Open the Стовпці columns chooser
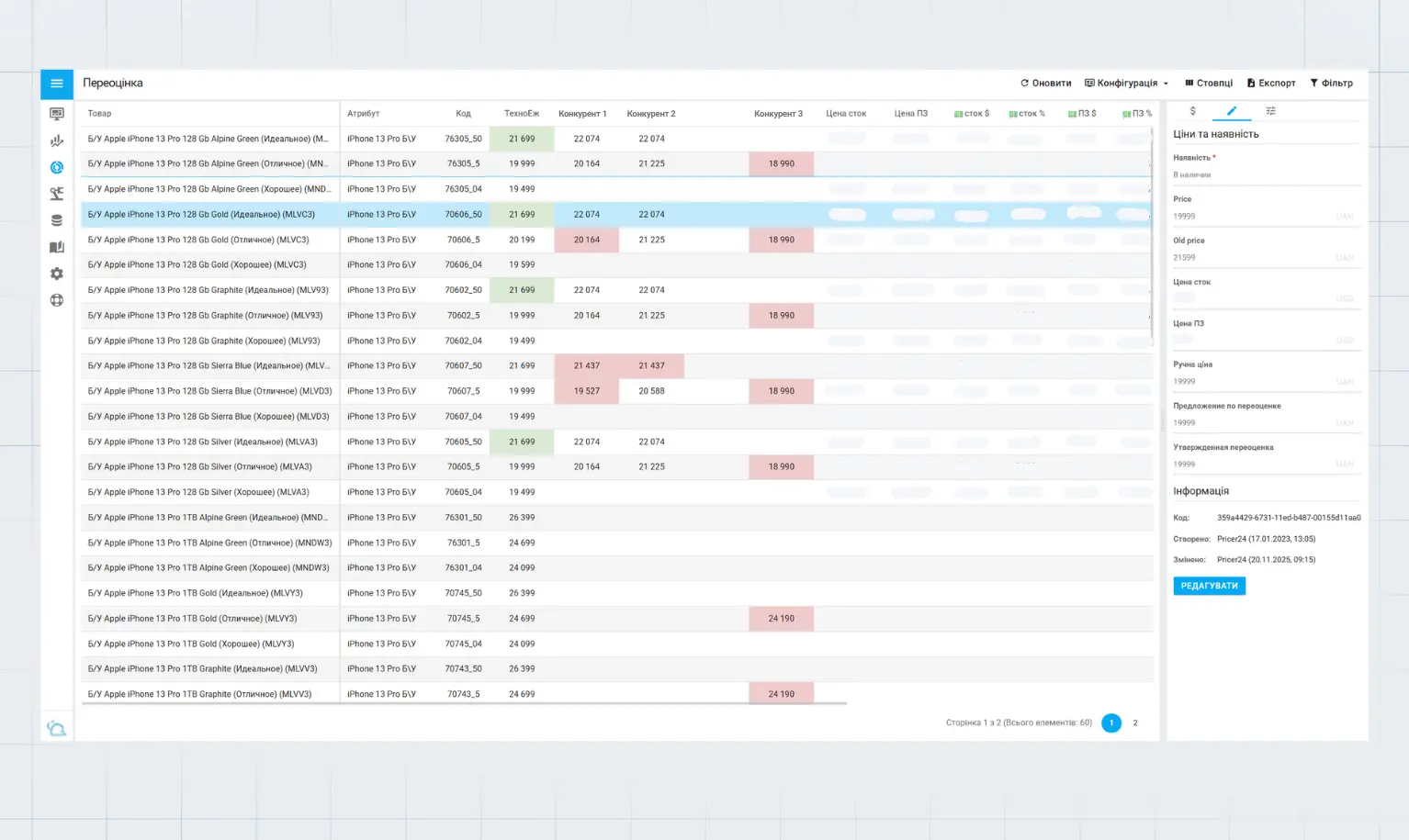This screenshot has width=1409, height=840. pos(1209,84)
